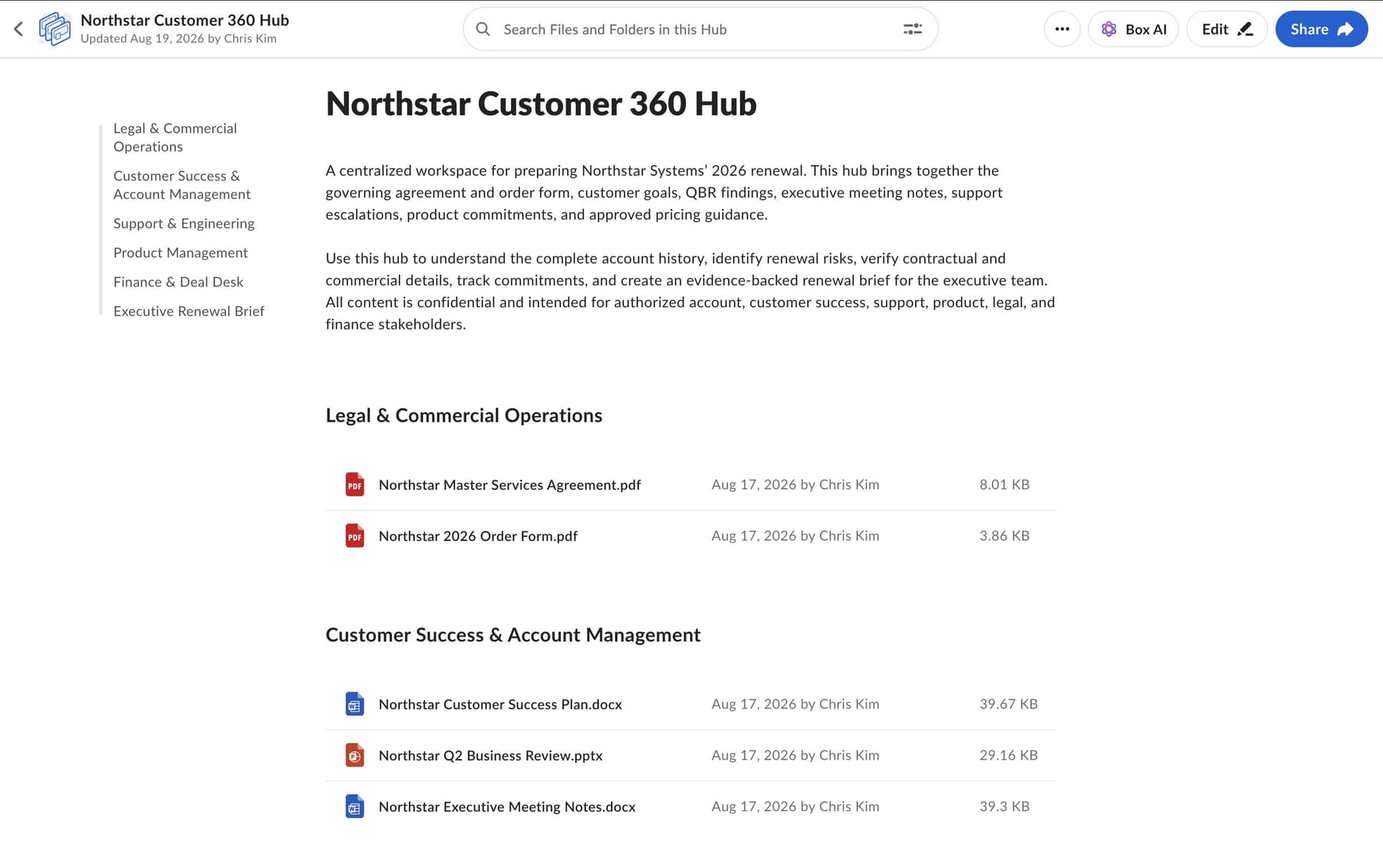Open Northstar Customer Success Plan.docx
Screen dimensions: 1383x868
click(x=500, y=704)
